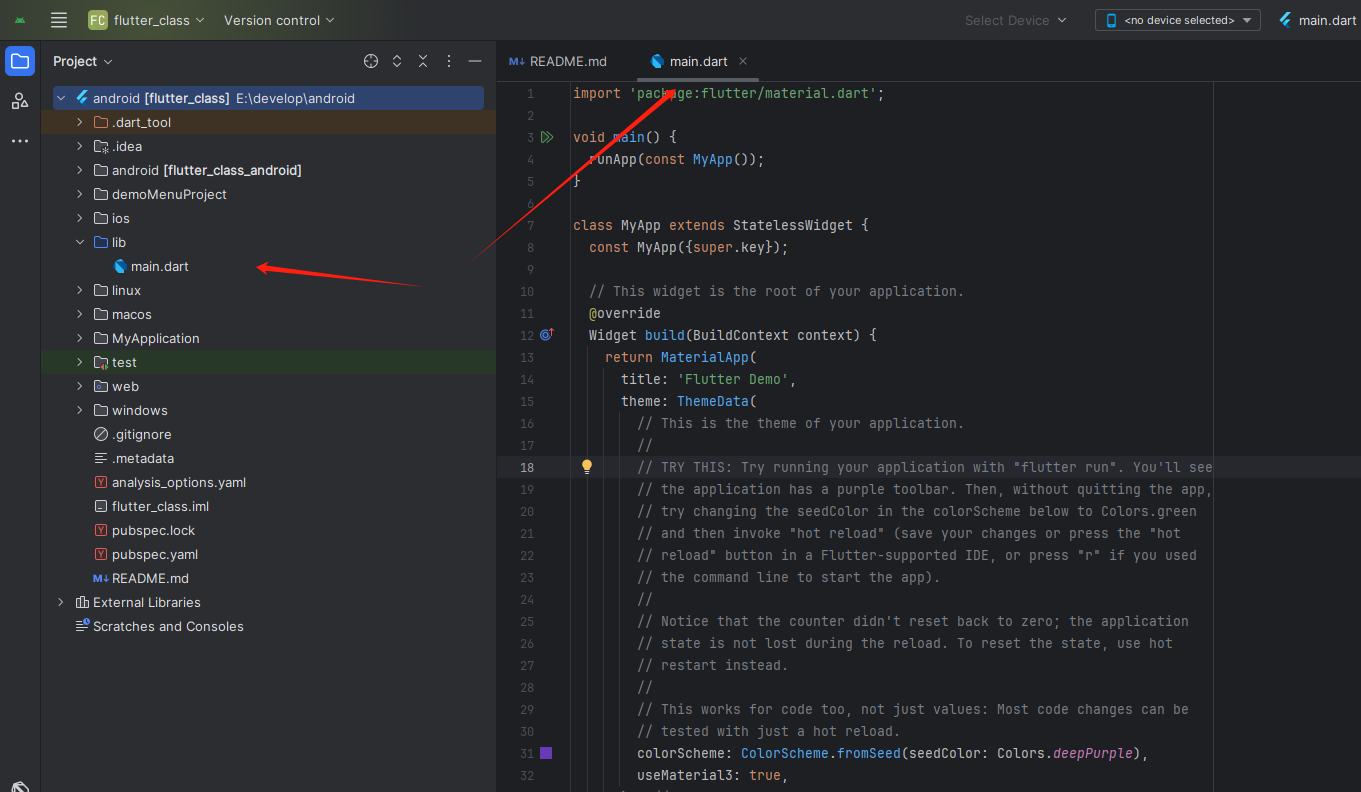Image resolution: width=1361 pixels, height=792 pixels.
Task: Open the Resource Manager sidebar icon
Action: (20, 101)
